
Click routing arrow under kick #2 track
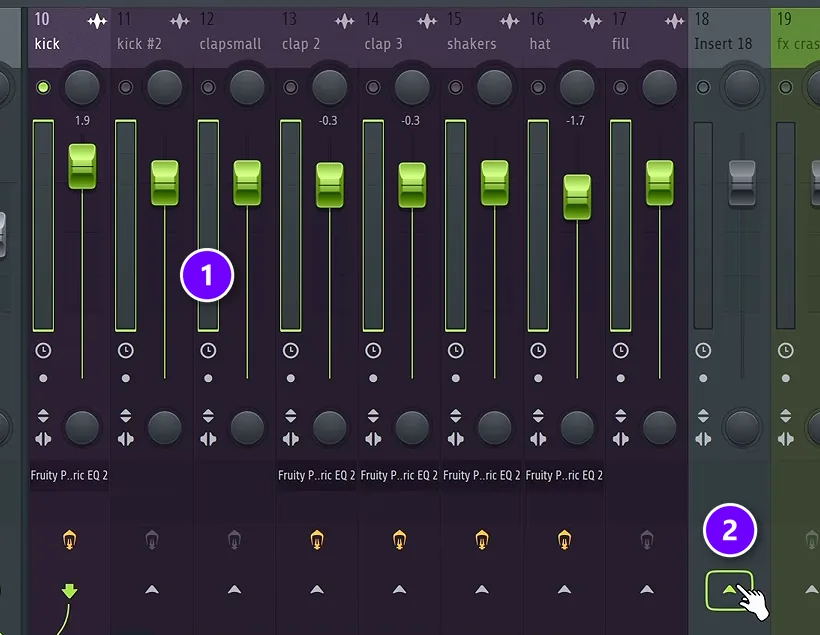point(152,589)
